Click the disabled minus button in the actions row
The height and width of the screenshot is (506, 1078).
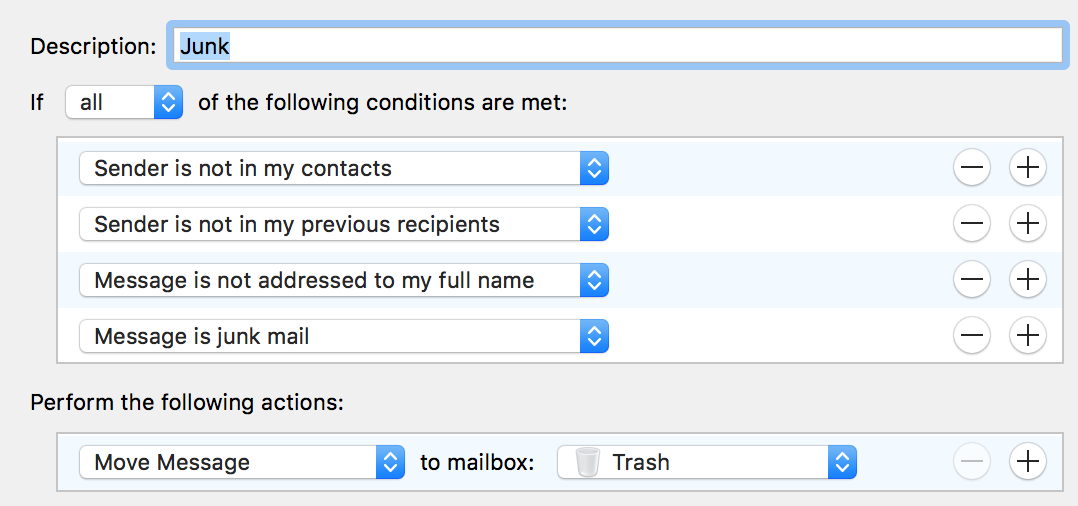[x=972, y=462]
